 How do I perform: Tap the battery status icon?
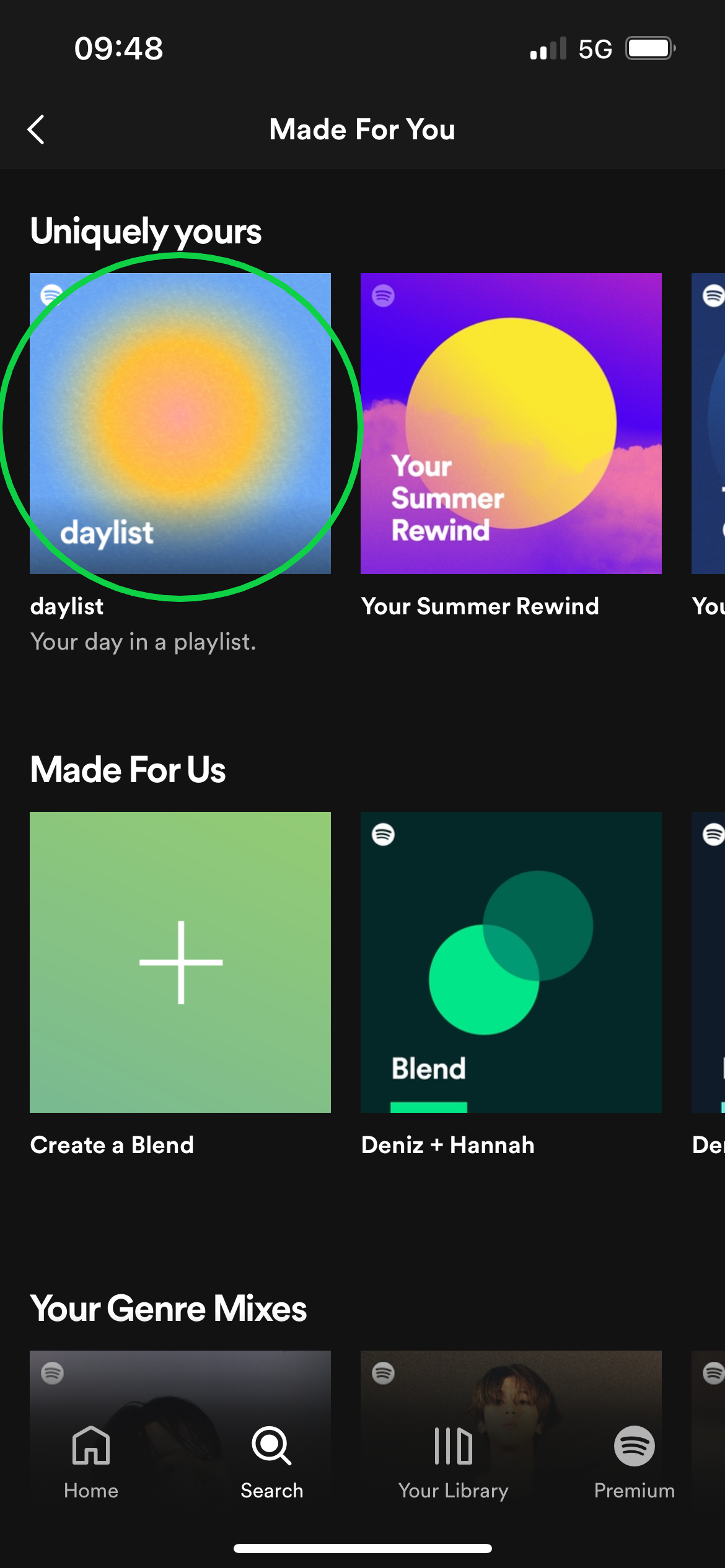click(x=650, y=48)
